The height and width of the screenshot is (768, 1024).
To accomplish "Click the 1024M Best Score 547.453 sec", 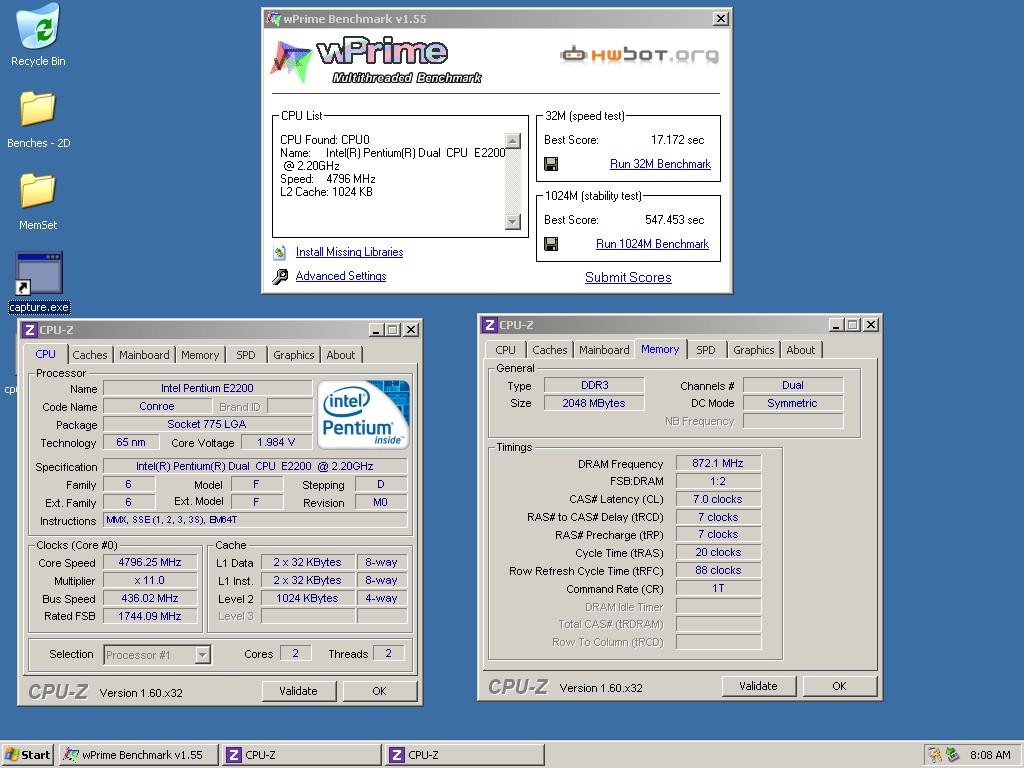I will pyautogui.click(x=675, y=220).
